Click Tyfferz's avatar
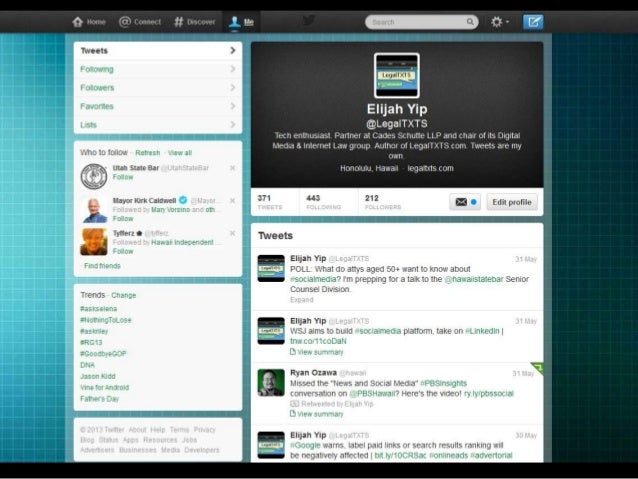Viewport: 638px width, 479px height. coord(94,242)
